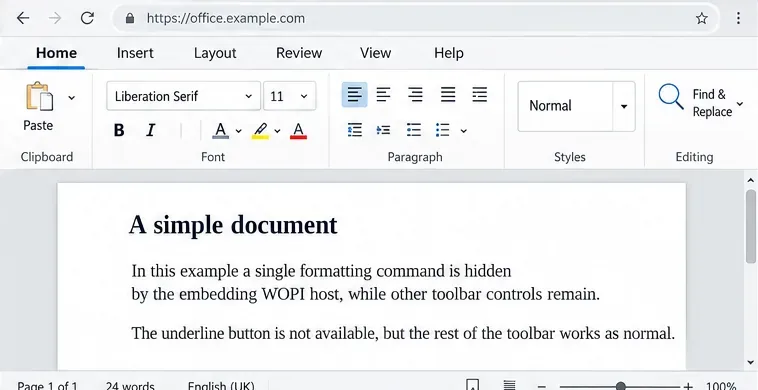This screenshot has width=758, height=390.
Task: Click the lines view icon in status bar
Action: (x=509, y=385)
